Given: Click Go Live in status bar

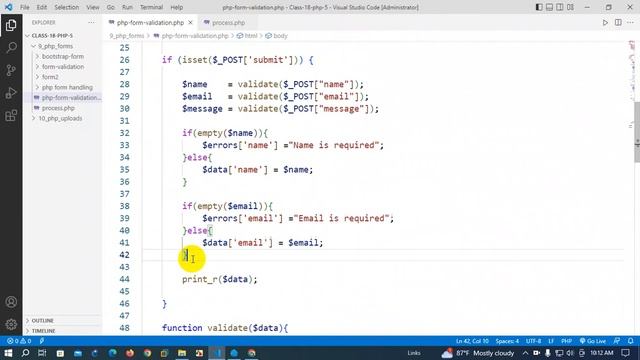Looking at the screenshot, I should tap(593, 341).
